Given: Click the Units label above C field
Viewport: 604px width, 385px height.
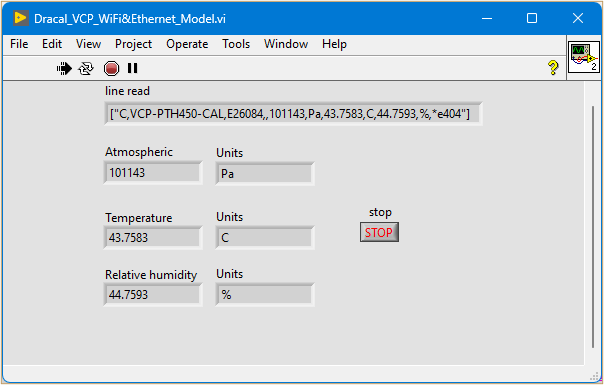Looking at the screenshot, I should 230,217.
